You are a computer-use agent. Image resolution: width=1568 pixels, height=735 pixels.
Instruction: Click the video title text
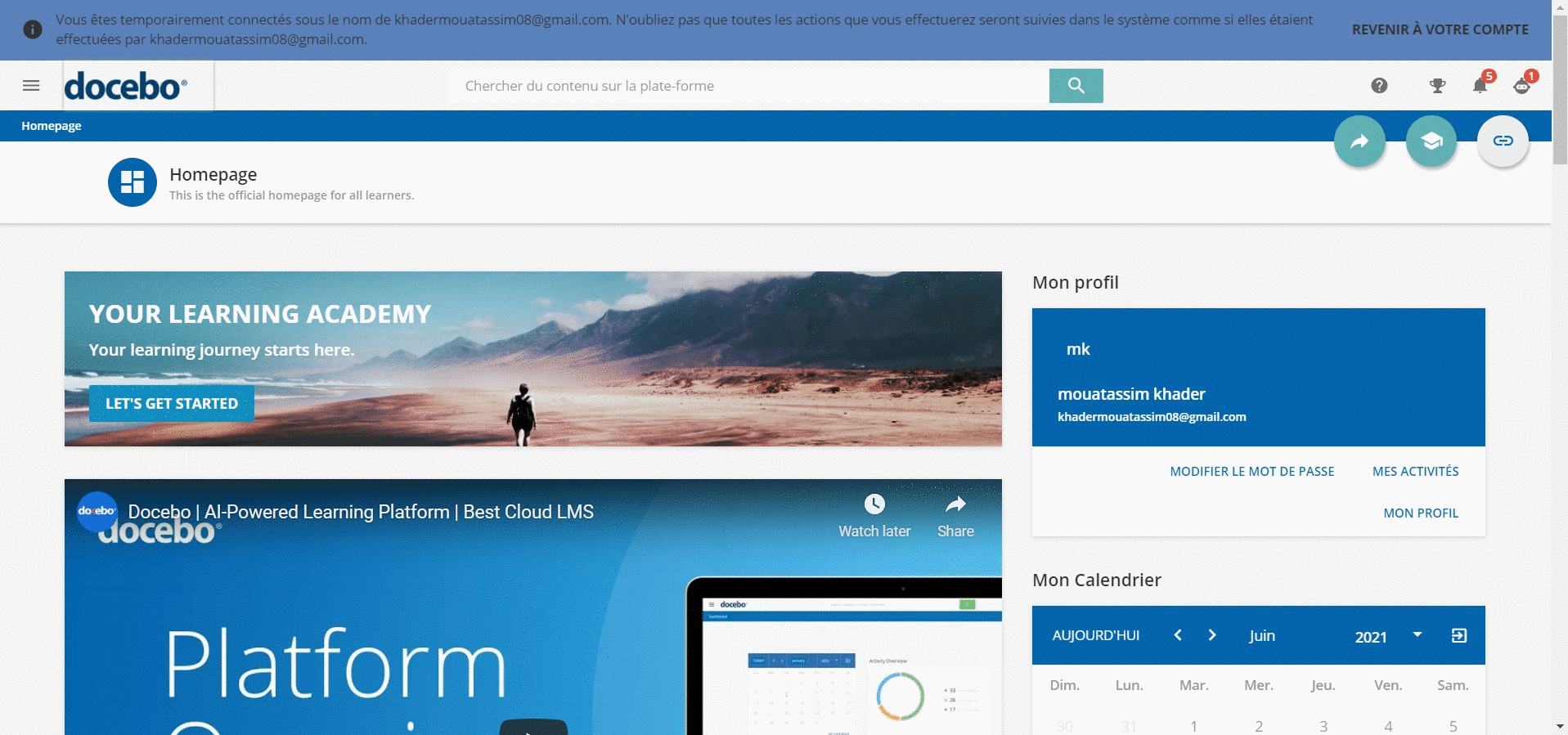point(361,512)
